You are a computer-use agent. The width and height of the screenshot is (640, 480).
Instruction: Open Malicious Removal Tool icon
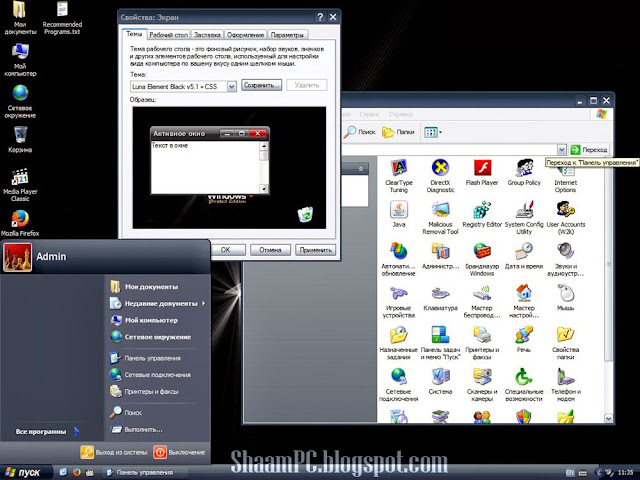point(440,218)
